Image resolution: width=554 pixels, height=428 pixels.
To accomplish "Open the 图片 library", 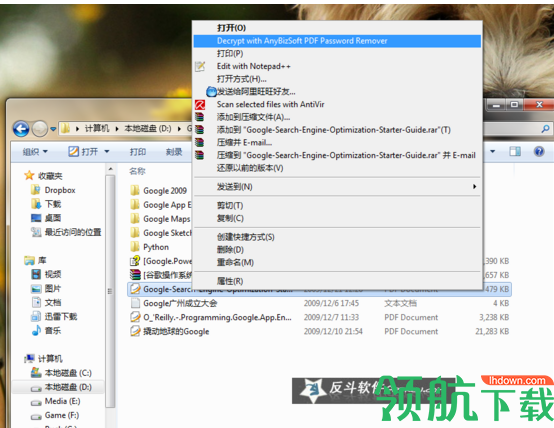I will pos(46,288).
